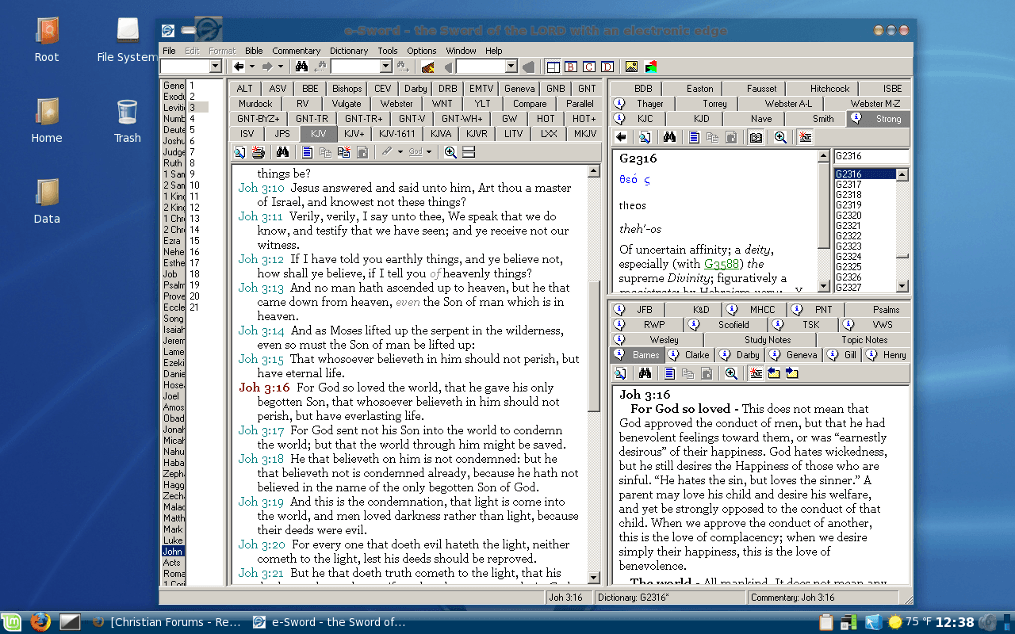The image size is (1015, 634).
Task: Toggle the red C layout button
Action: pos(589,66)
